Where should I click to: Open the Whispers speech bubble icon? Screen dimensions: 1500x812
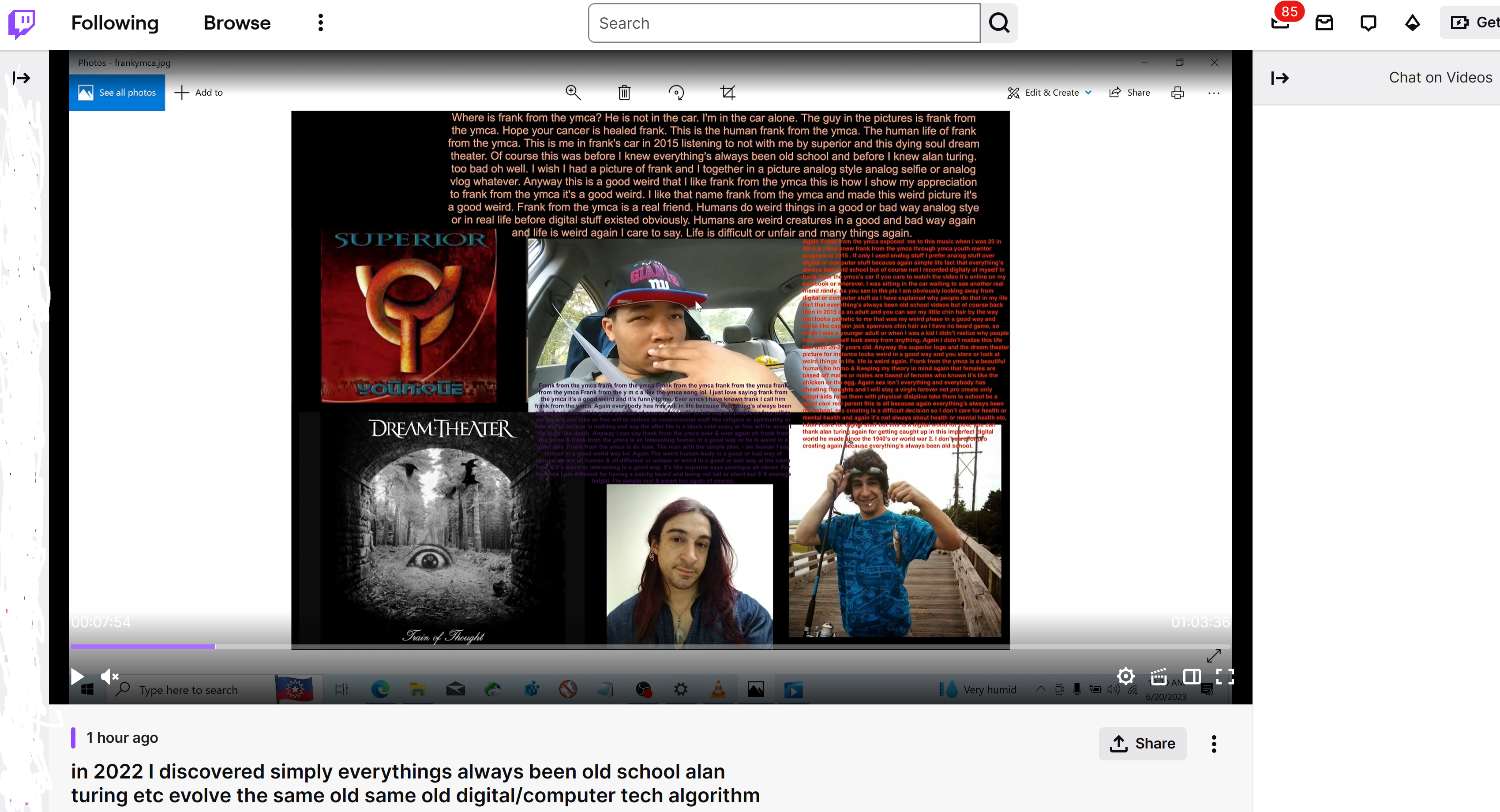tap(1369, 22)
